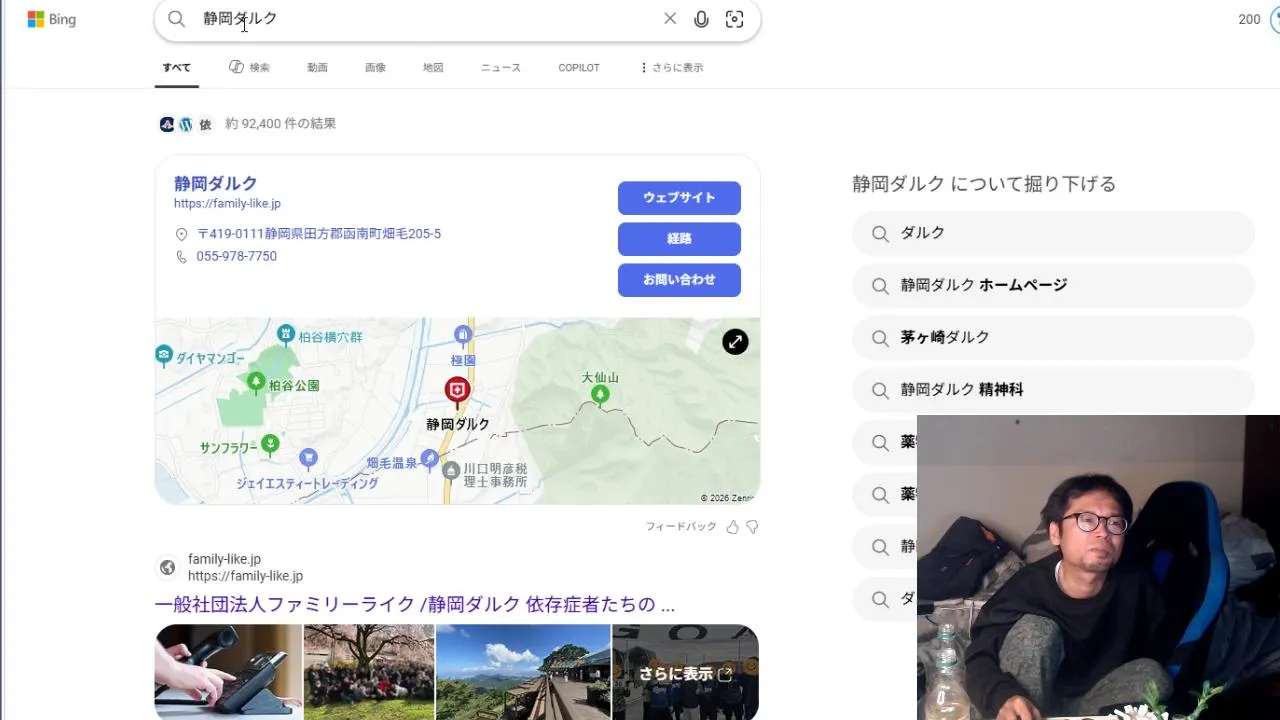Click the rewards points 200 indicator
1280x720 pixels.
click(x=1249, y=19)
